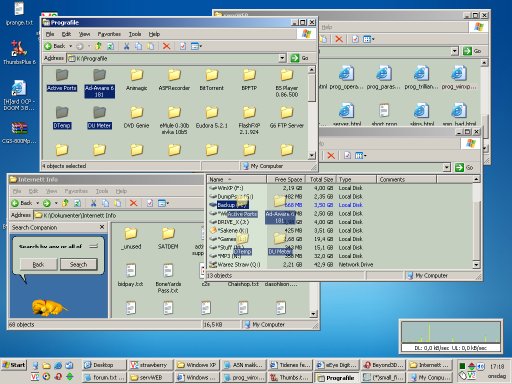
Task: Click red Delete X in Internett Info toolbar
Action: pyautogui.click(x=133, y=203)
